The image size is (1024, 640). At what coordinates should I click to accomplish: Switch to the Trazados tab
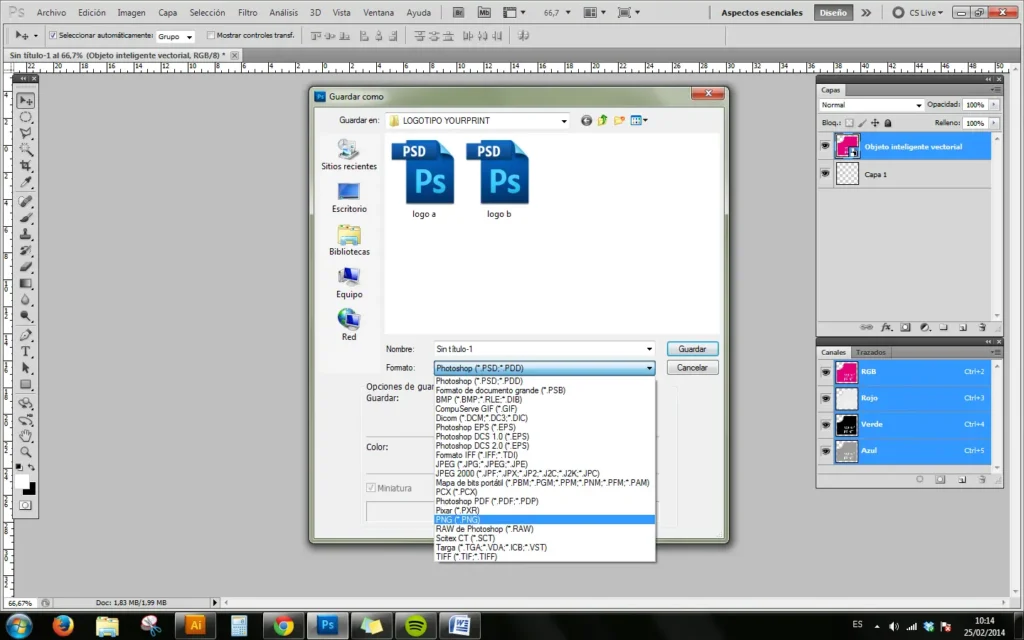[870, 352]
